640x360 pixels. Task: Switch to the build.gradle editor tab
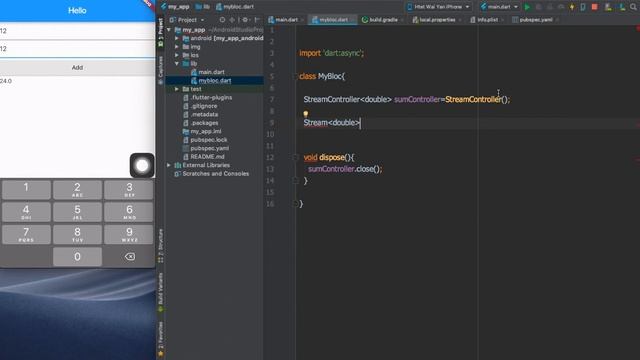(383, 20)
